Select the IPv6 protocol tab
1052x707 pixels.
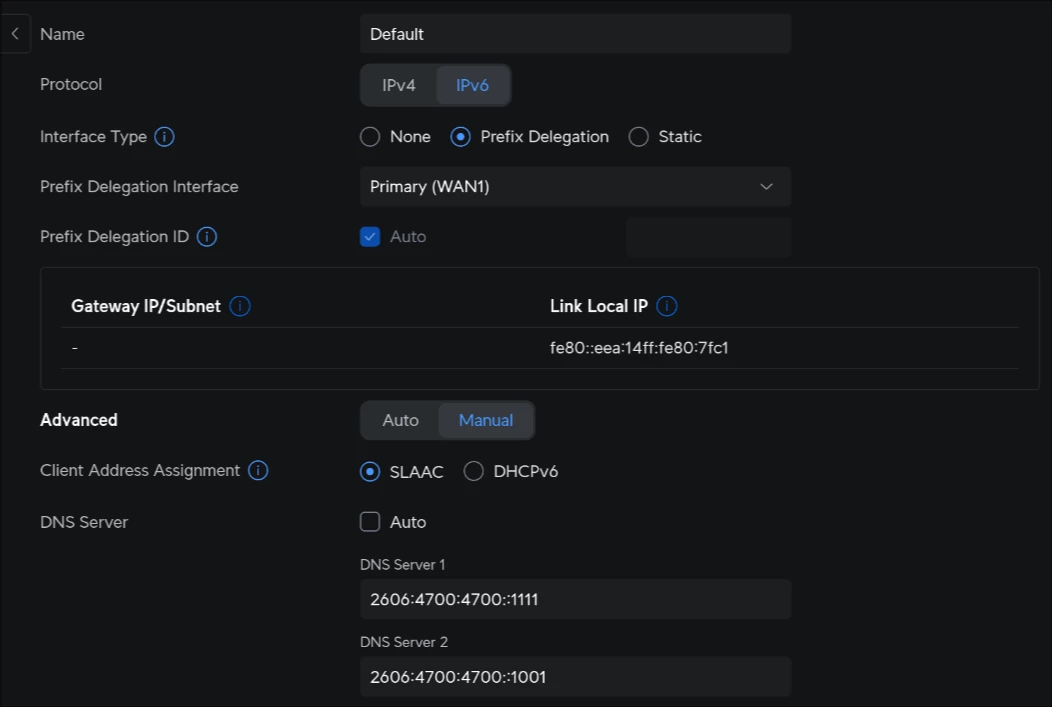pos(472,85)
